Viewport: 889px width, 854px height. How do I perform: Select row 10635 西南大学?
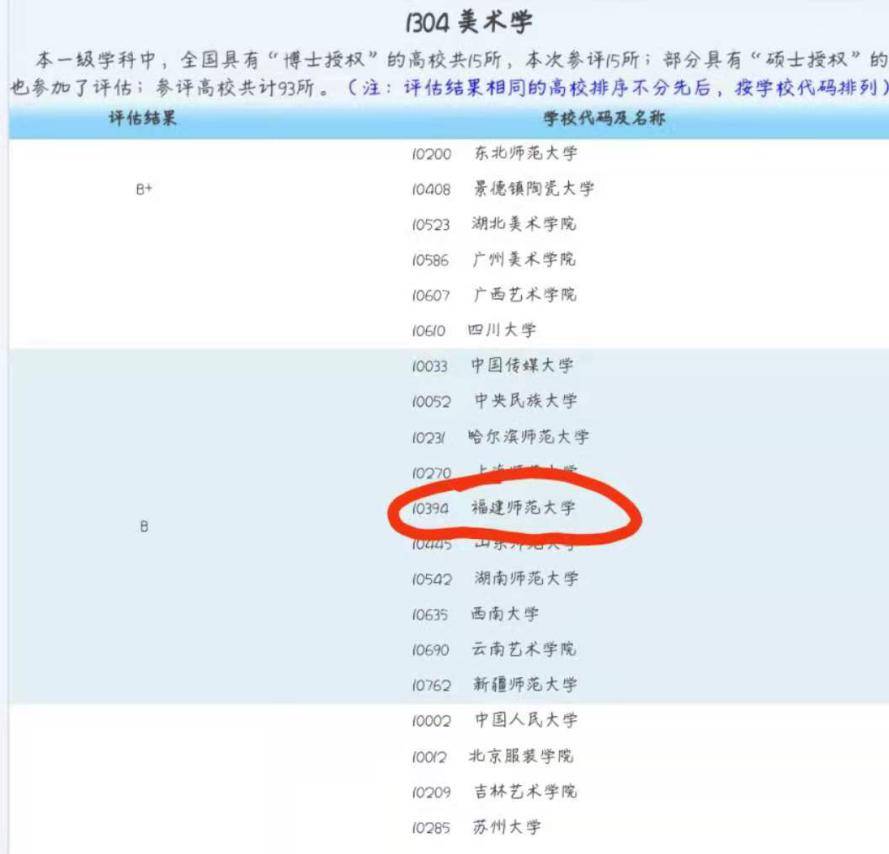[x=475, y=614]
